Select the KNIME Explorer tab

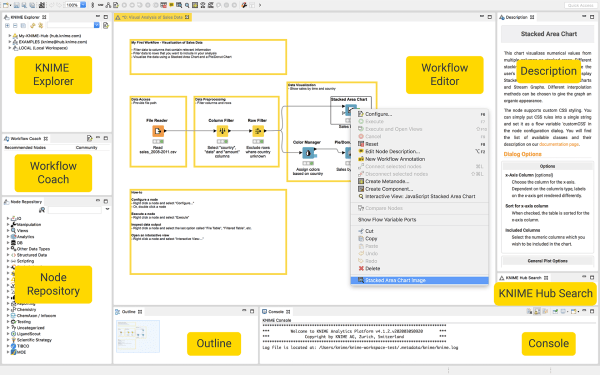point(25,17)
